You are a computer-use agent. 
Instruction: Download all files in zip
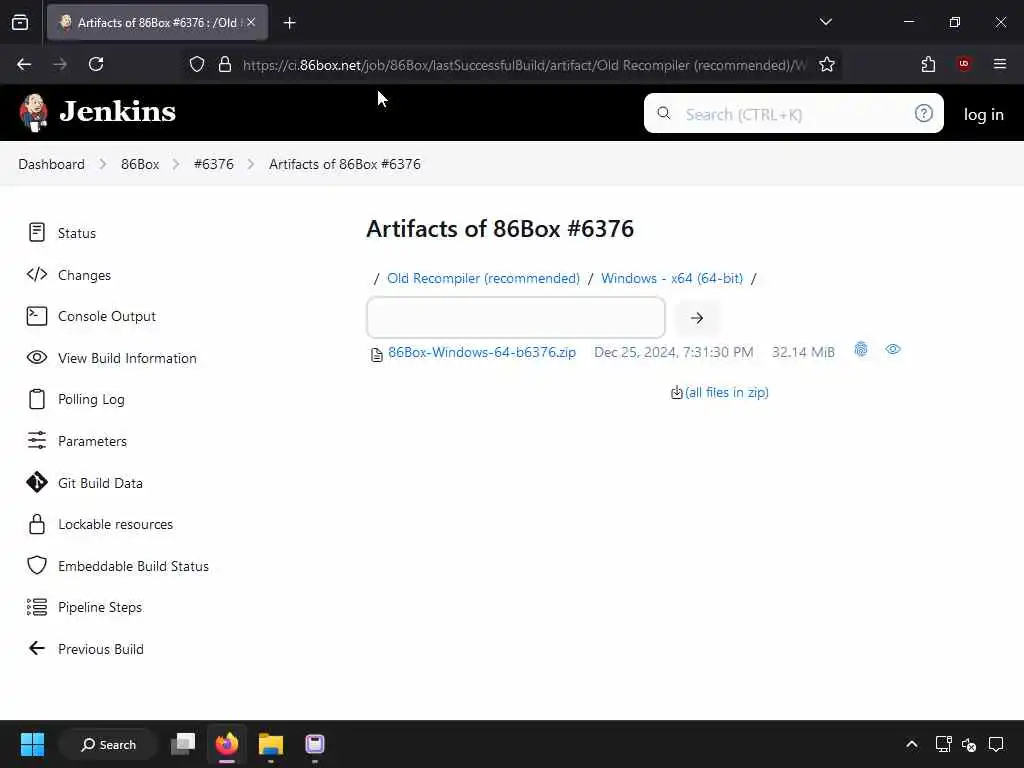[727, 392]
